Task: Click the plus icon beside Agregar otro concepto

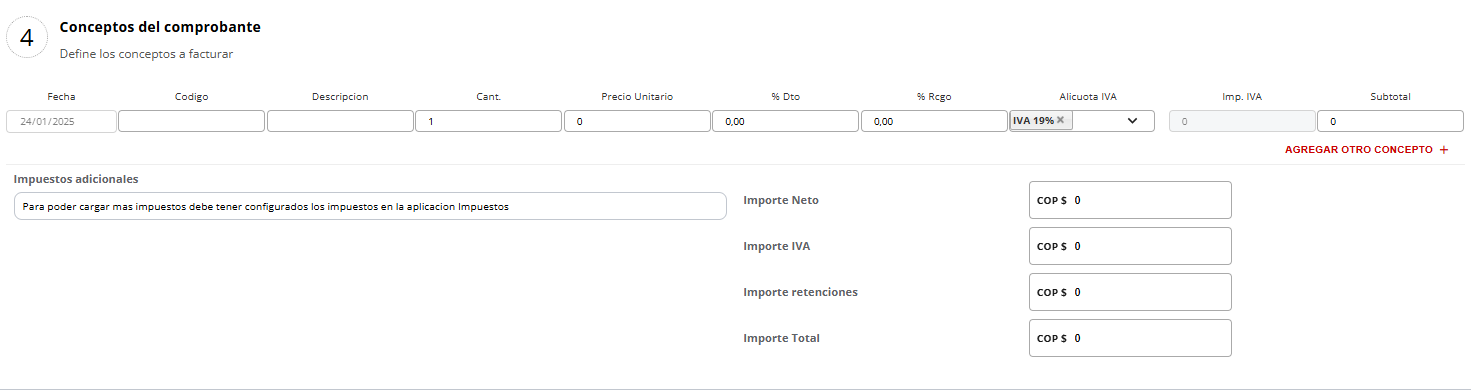Action: tap(1443, 150)
